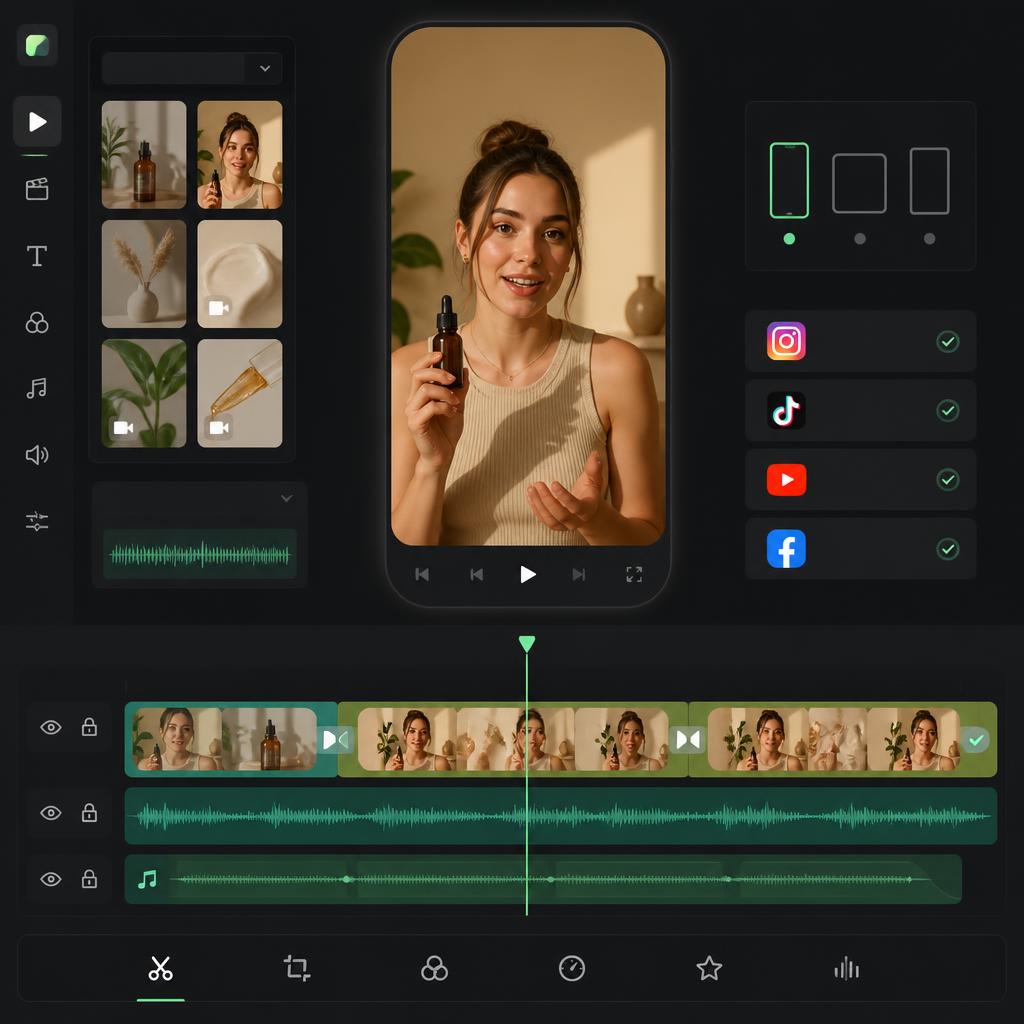The width and height of the screenshot is (1024, 1024).
Task: Collapse the audio waveform panel chevron
Action: 287,498
